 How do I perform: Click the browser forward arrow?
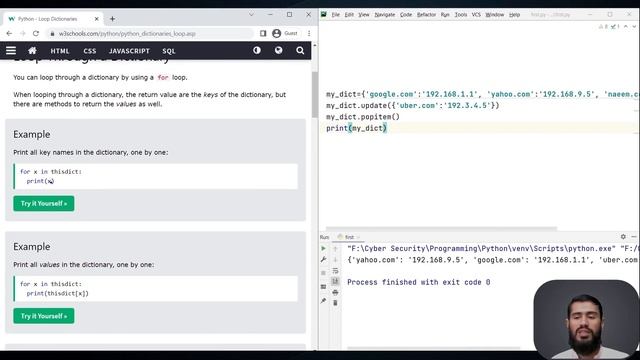[x=22, y=33]
